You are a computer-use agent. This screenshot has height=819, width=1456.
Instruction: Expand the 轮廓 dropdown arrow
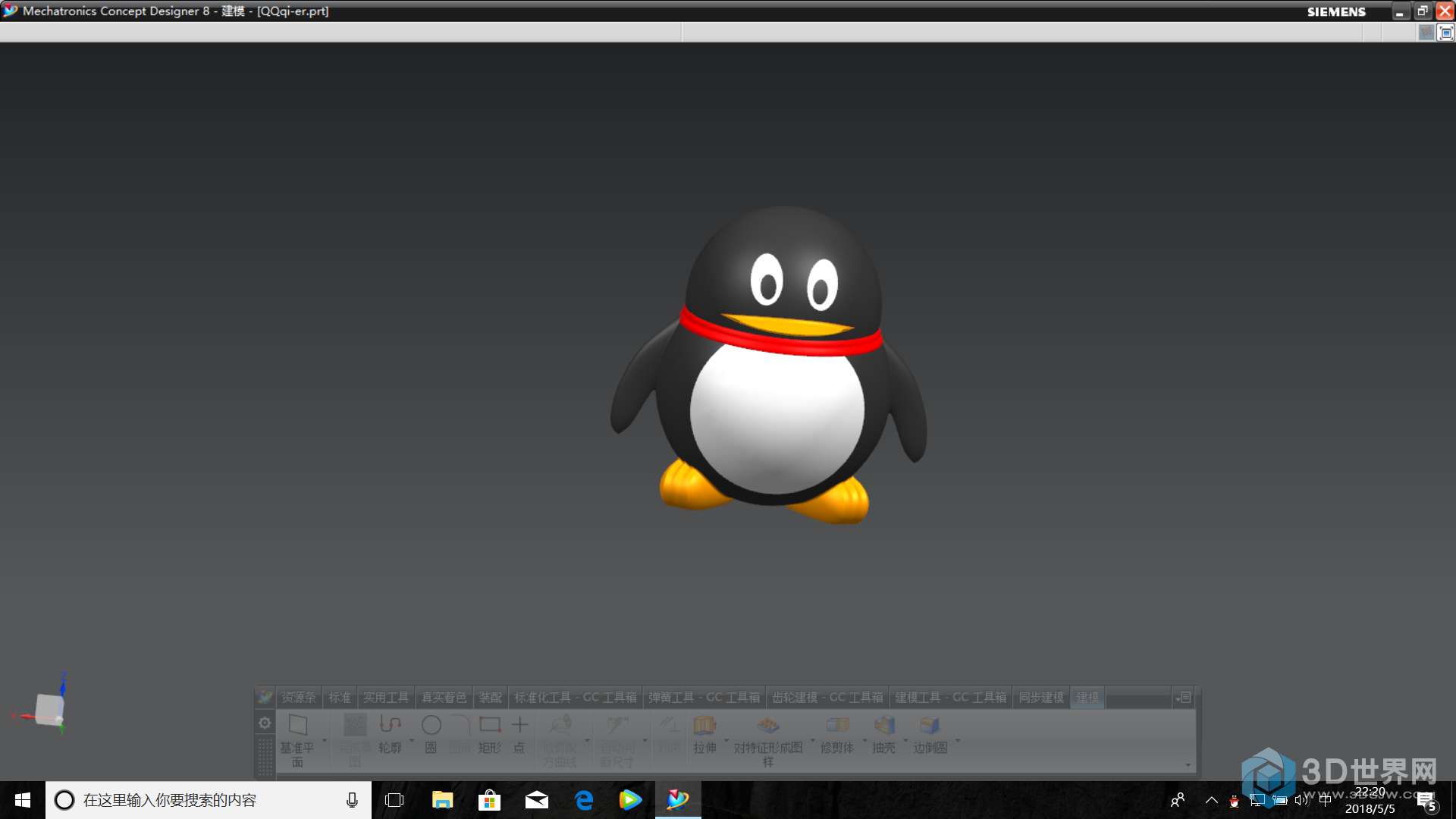pyautogui.click(x=412, y=740)
